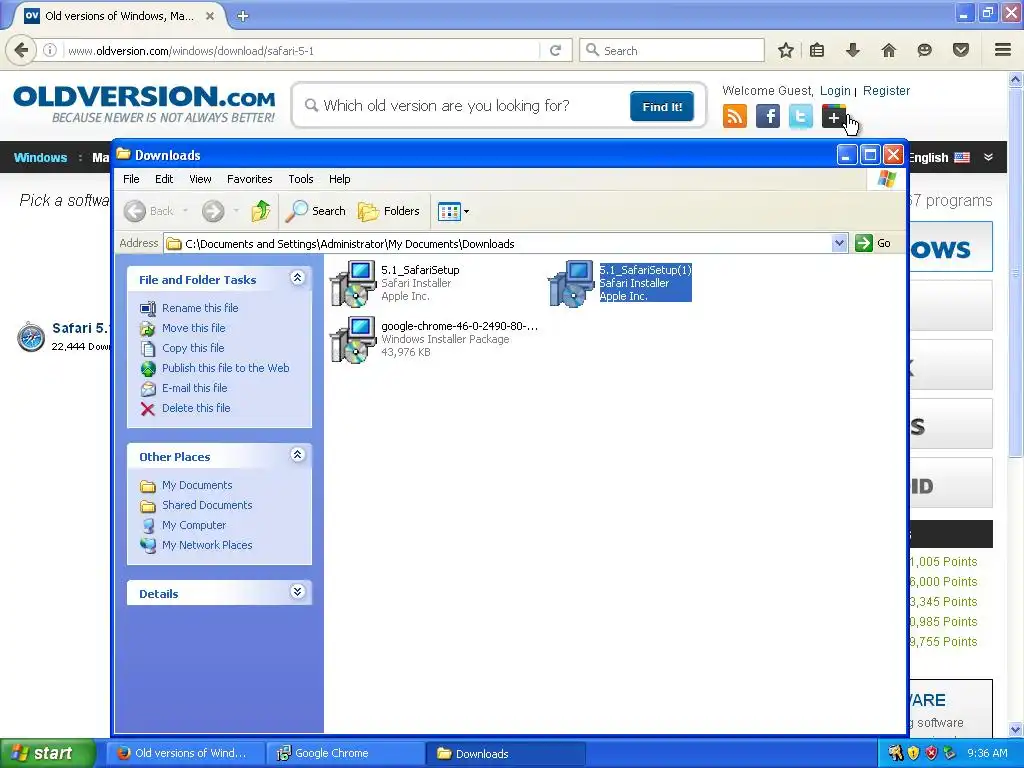Collapse the Other Places panel
The width and height of the screenshot is (1024, 768).
[297, 455]
